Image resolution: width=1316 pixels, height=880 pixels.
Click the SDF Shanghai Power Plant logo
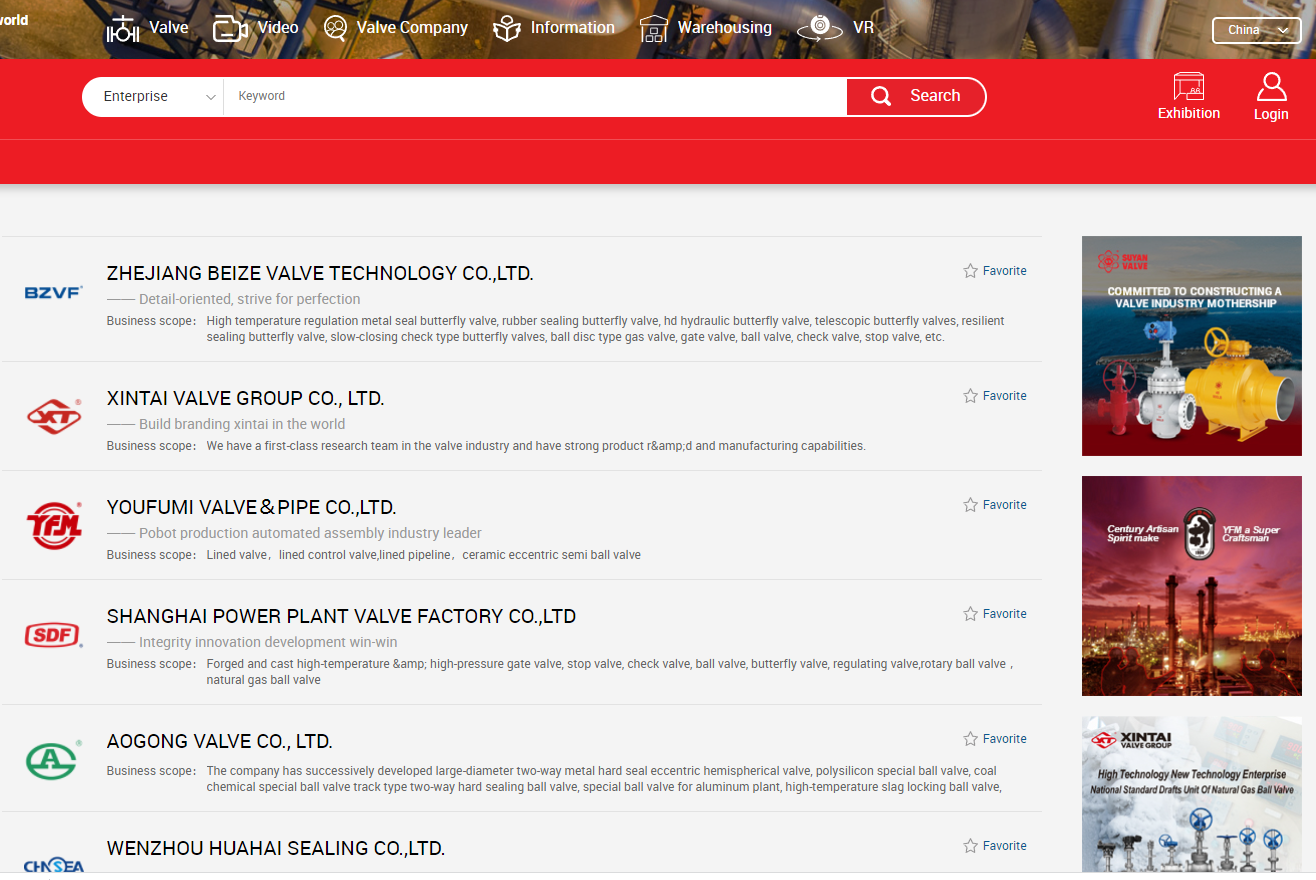(53, 635)
